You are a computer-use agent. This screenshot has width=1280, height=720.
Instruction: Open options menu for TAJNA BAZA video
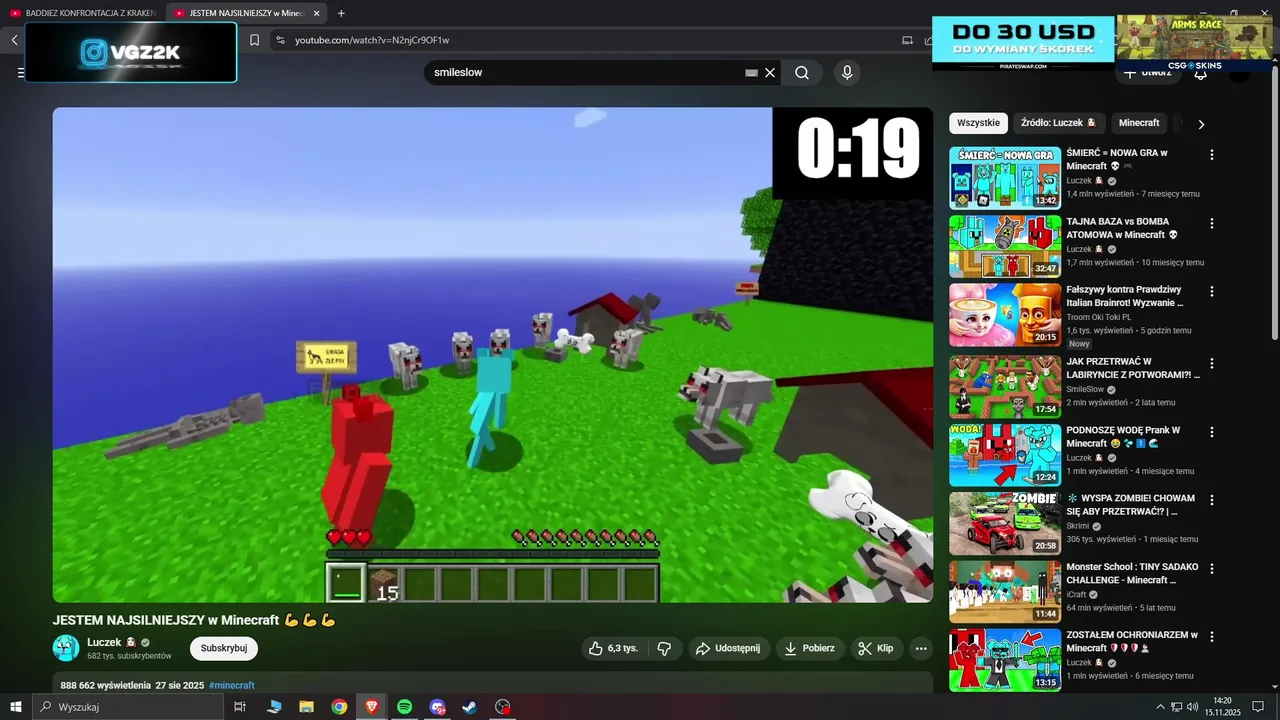[1212, 223]
